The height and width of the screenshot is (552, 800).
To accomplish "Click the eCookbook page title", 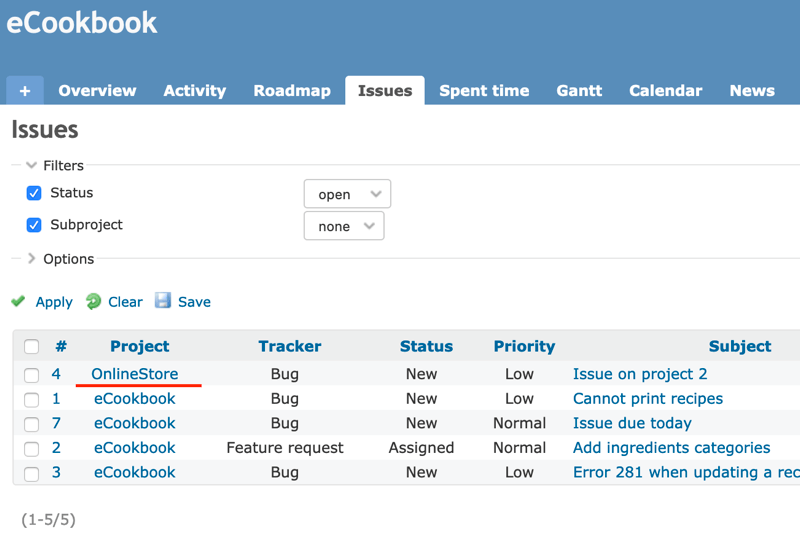I will pyautogui.click(x=82, y=23).
